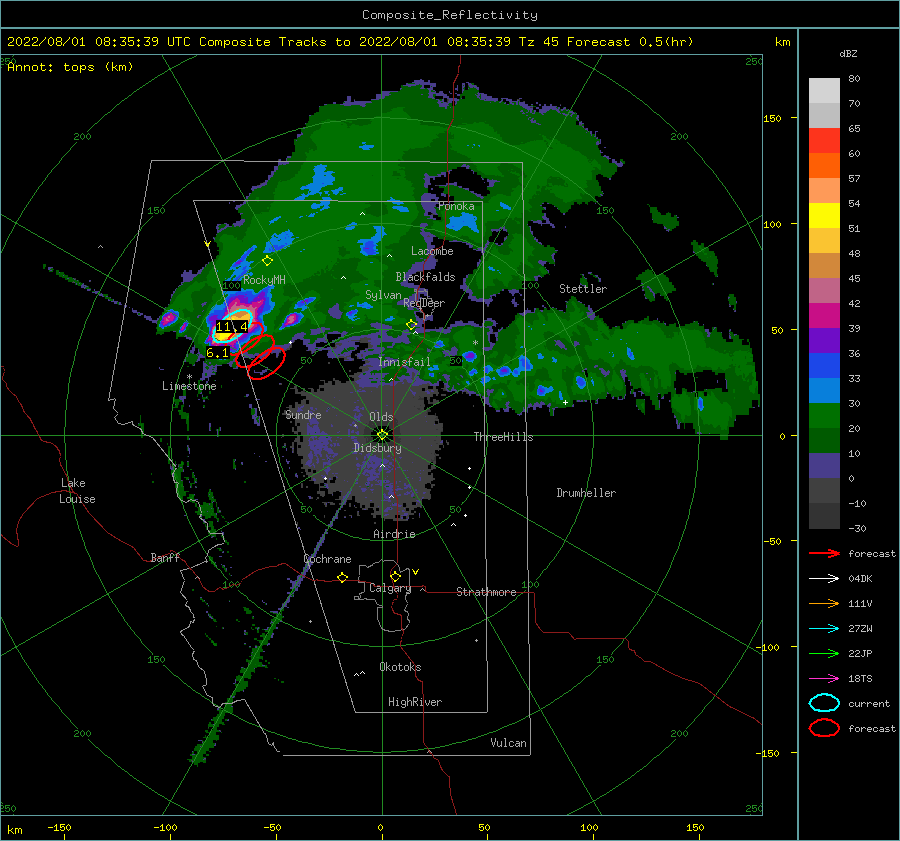900x841 pixels.
Task: Click the dBZ scale heading
Action: coord(848,53)
